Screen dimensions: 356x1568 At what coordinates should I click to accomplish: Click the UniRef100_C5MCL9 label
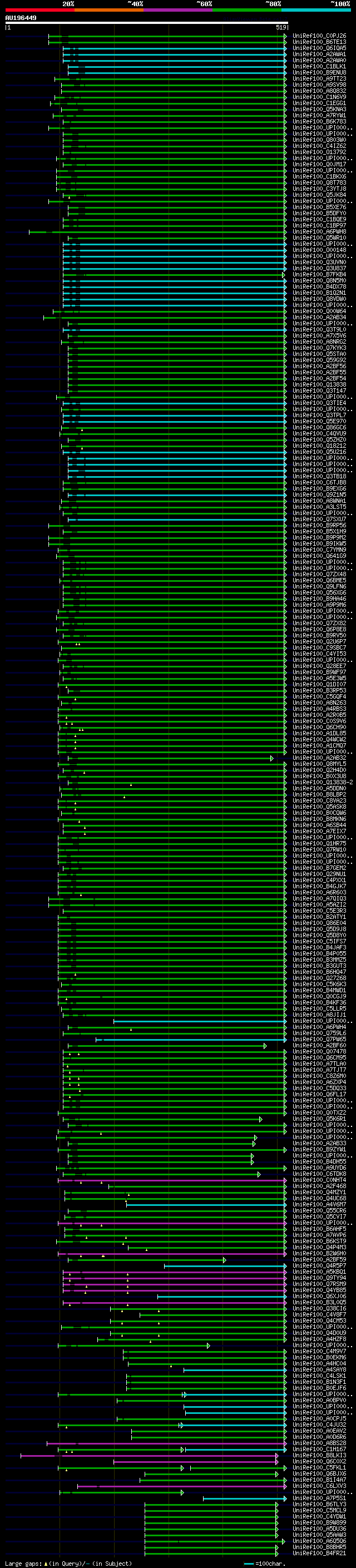point(319,1510)
